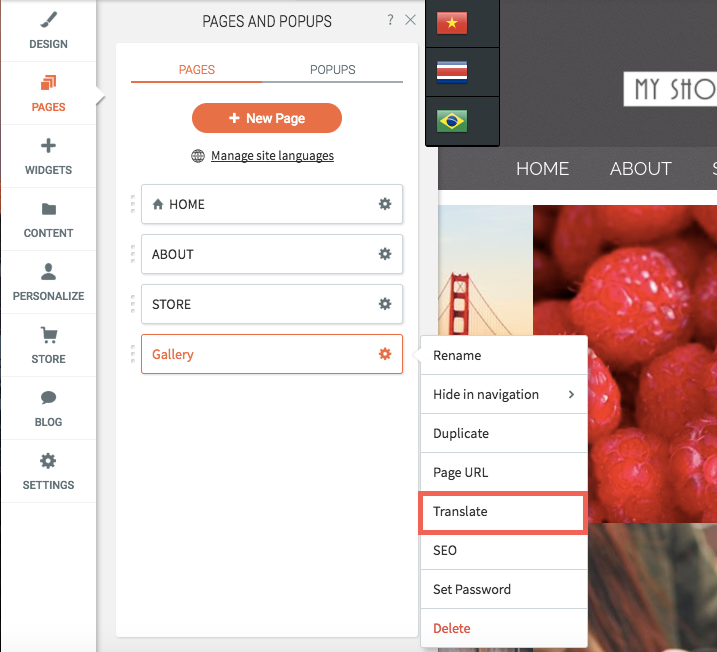
Task: Open the Settings gear in sidebar
Action: point(48,461)
